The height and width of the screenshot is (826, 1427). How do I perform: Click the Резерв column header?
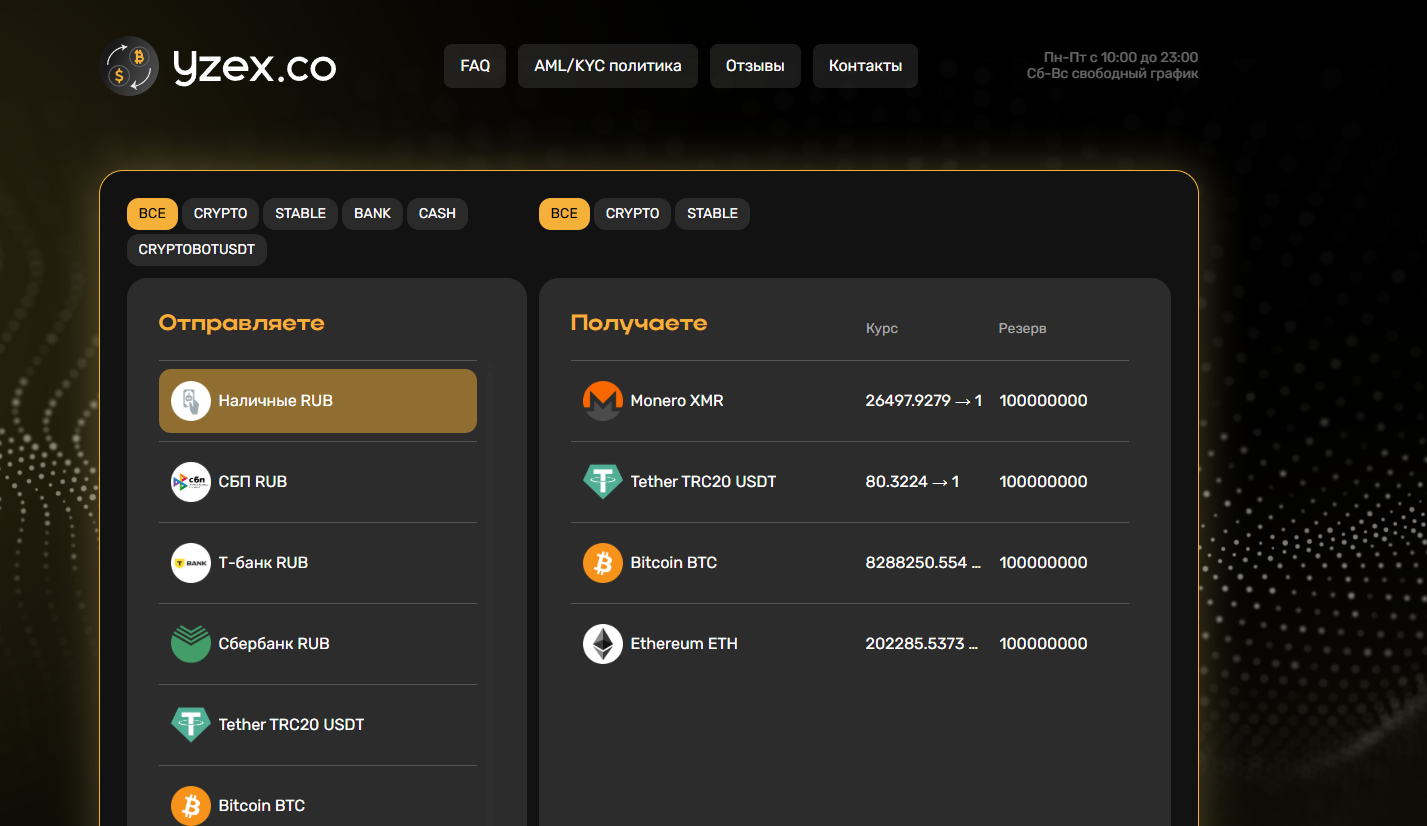(x=1023, y=329)
